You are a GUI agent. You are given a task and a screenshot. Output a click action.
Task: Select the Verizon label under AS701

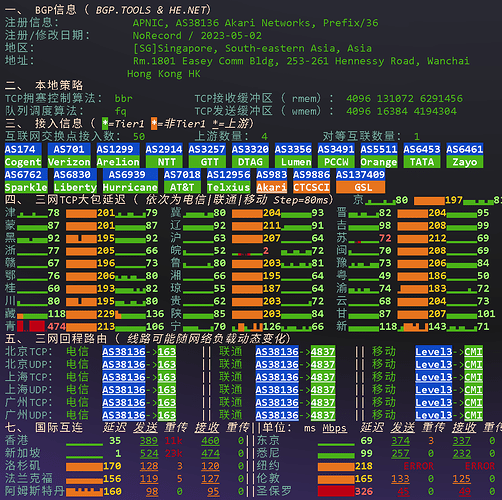tap(69, 162)
